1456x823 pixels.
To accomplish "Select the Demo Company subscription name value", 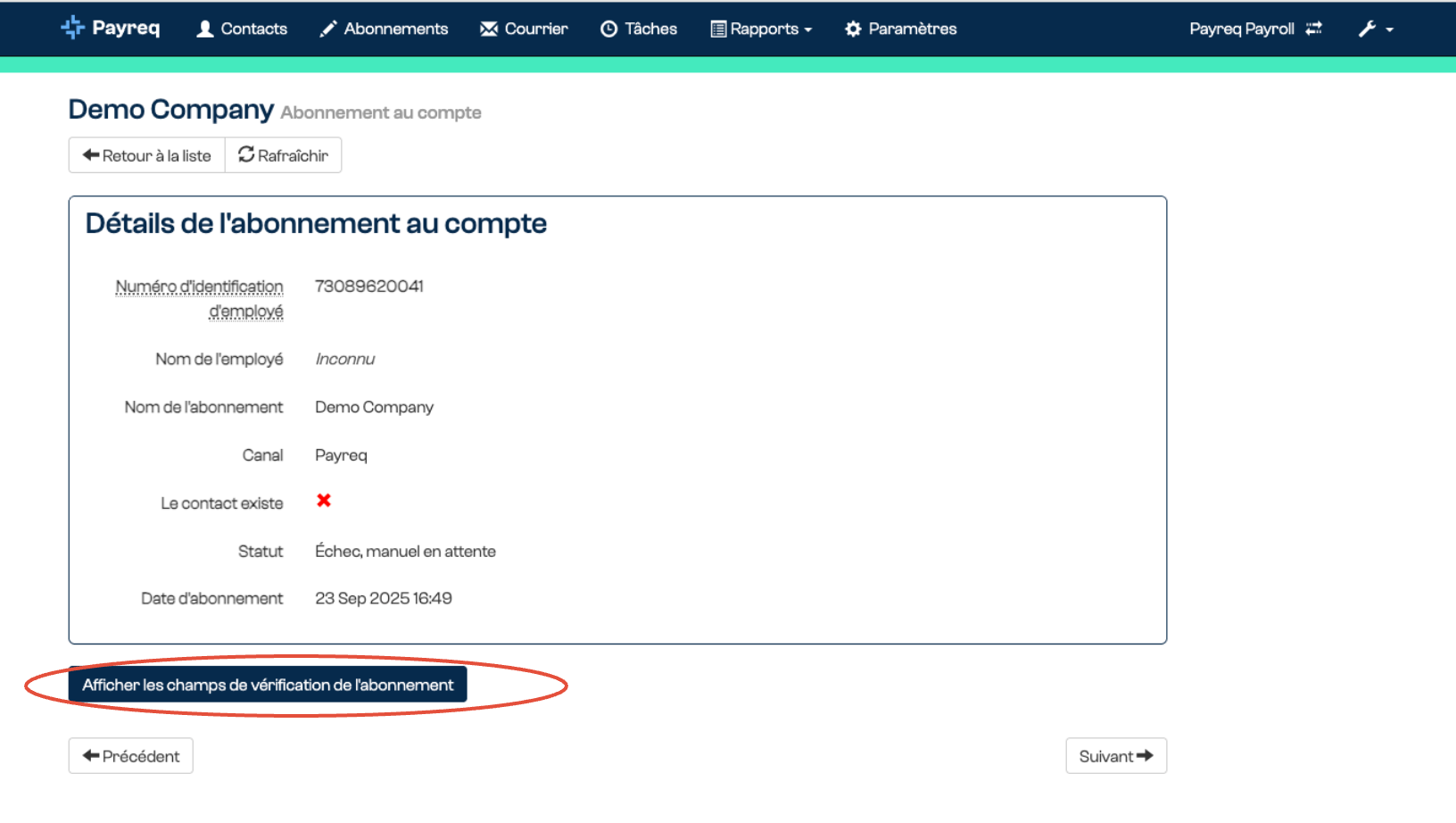I will coord(374,407).
